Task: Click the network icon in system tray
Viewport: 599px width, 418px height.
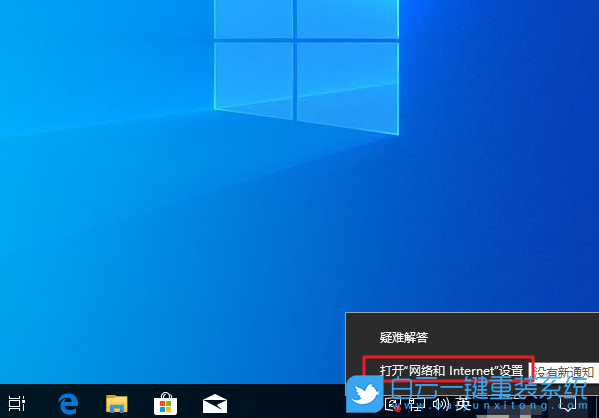Action: (416, 404)
